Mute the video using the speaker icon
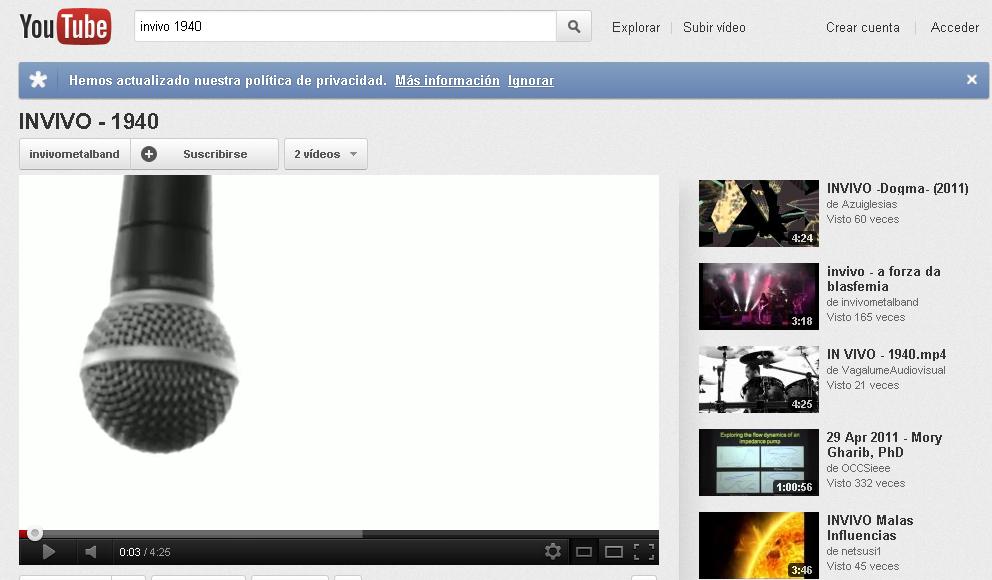Screen dimensions: 992x580 tap(91, 551)
